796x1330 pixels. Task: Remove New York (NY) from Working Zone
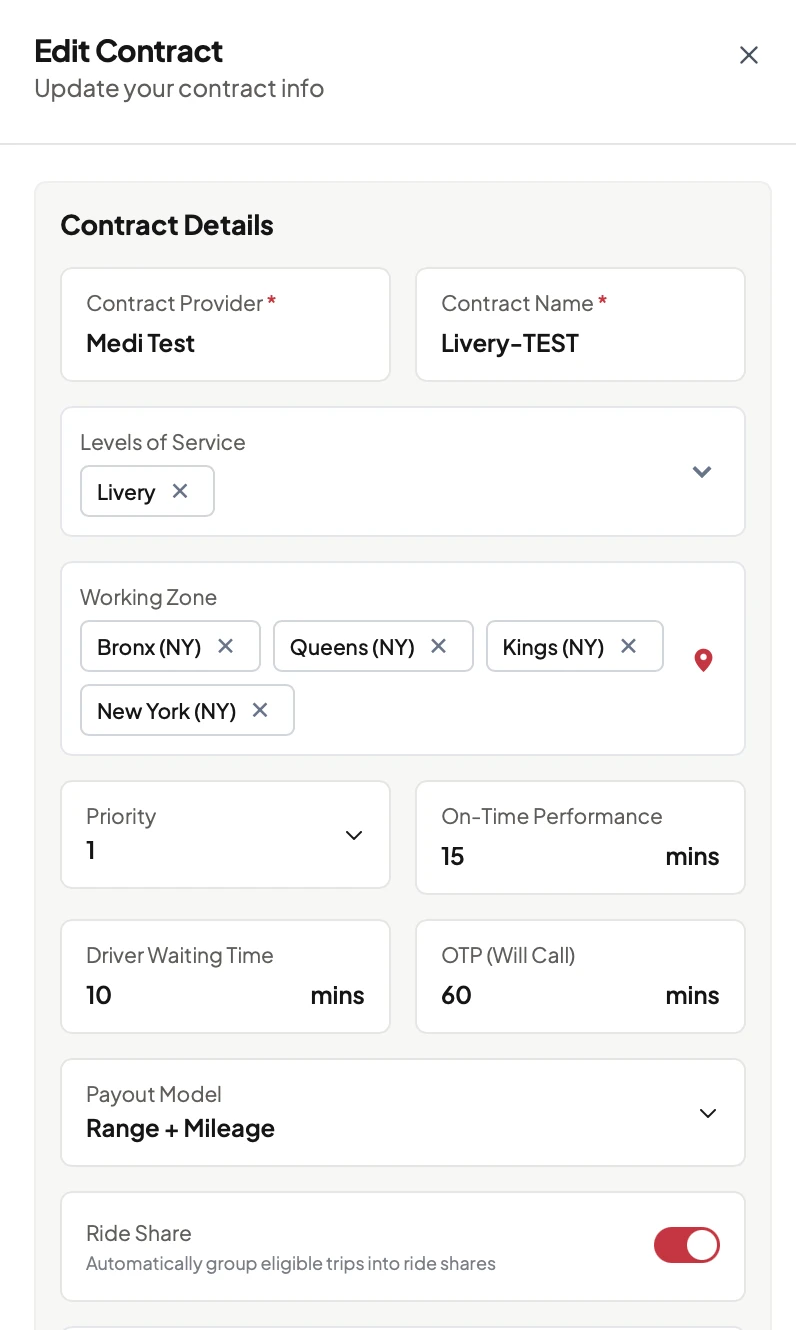(260, 710)
